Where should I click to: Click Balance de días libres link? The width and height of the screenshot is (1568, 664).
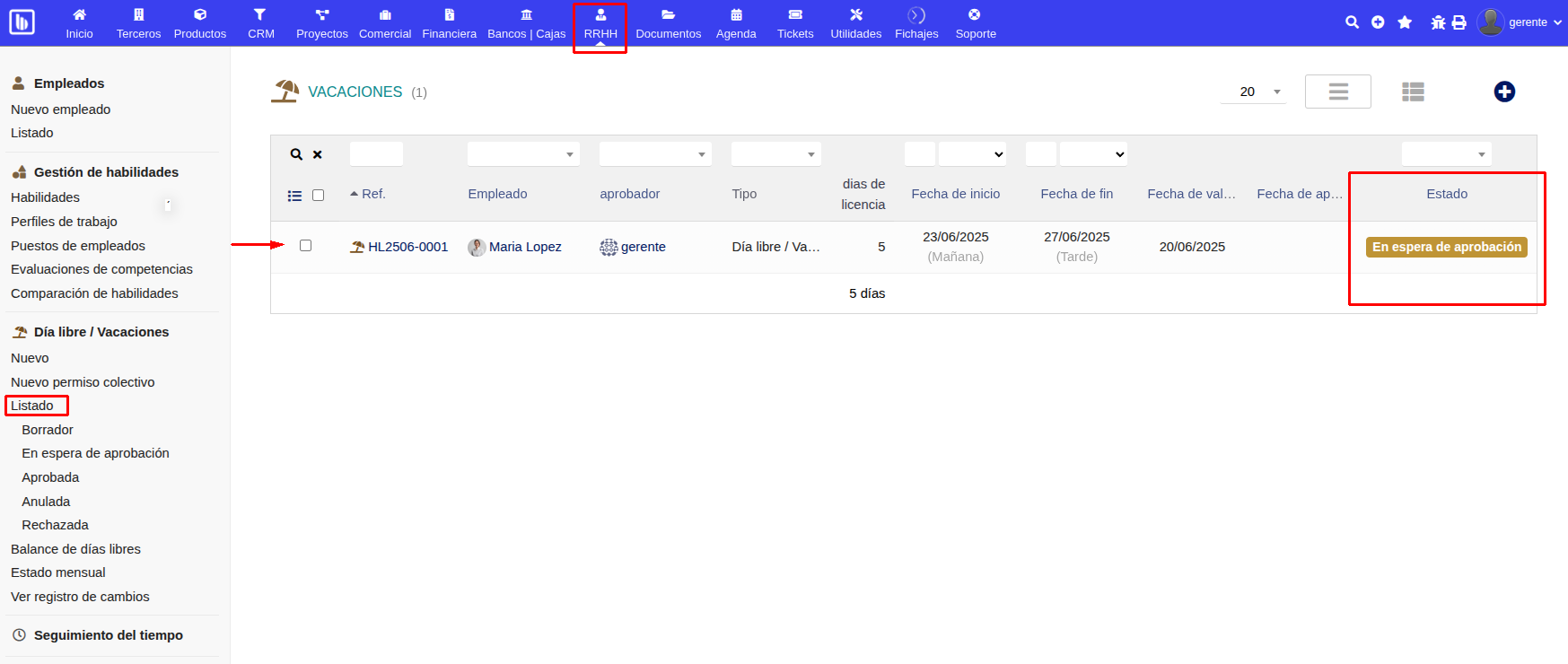(75, 549)
